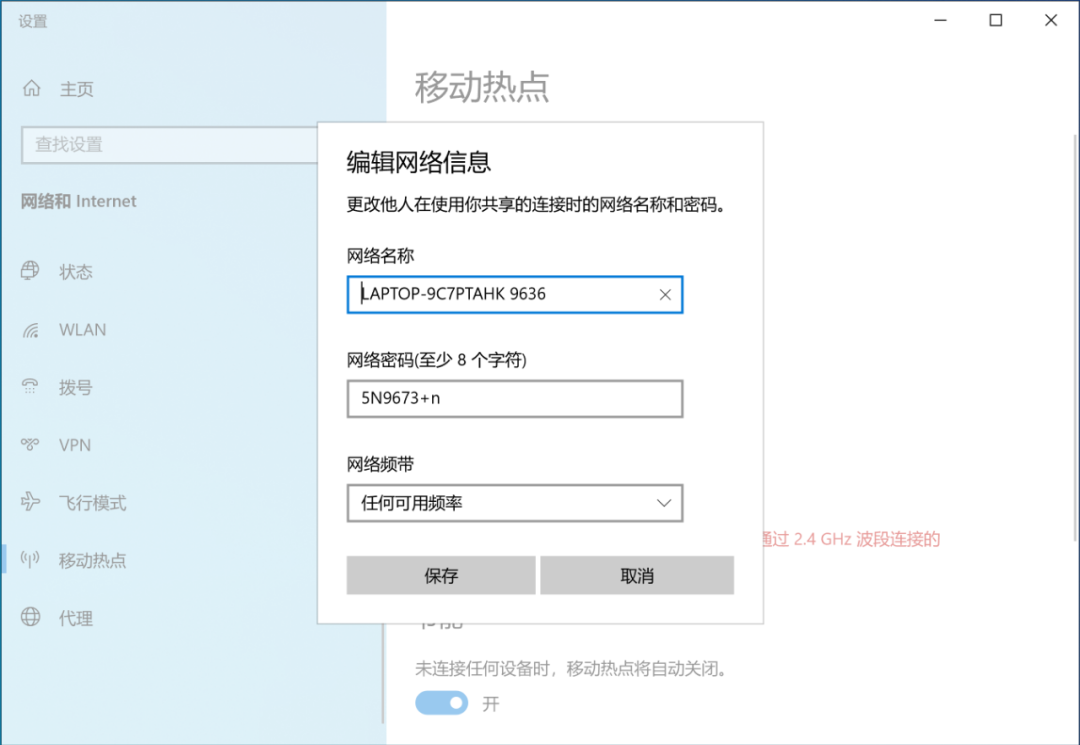The image size is (1080, 745).
Task: Click the 网络名称 input field
Action: point(515,295)
